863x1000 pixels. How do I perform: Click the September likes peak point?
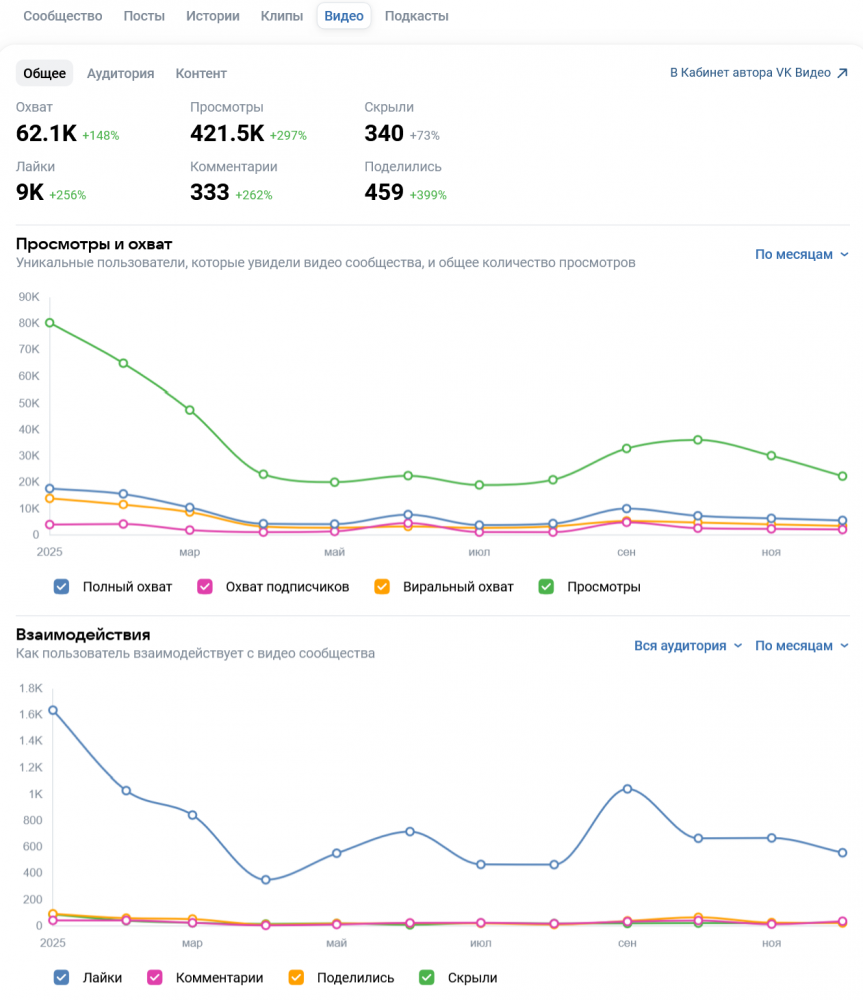click(x=627, y=789)
